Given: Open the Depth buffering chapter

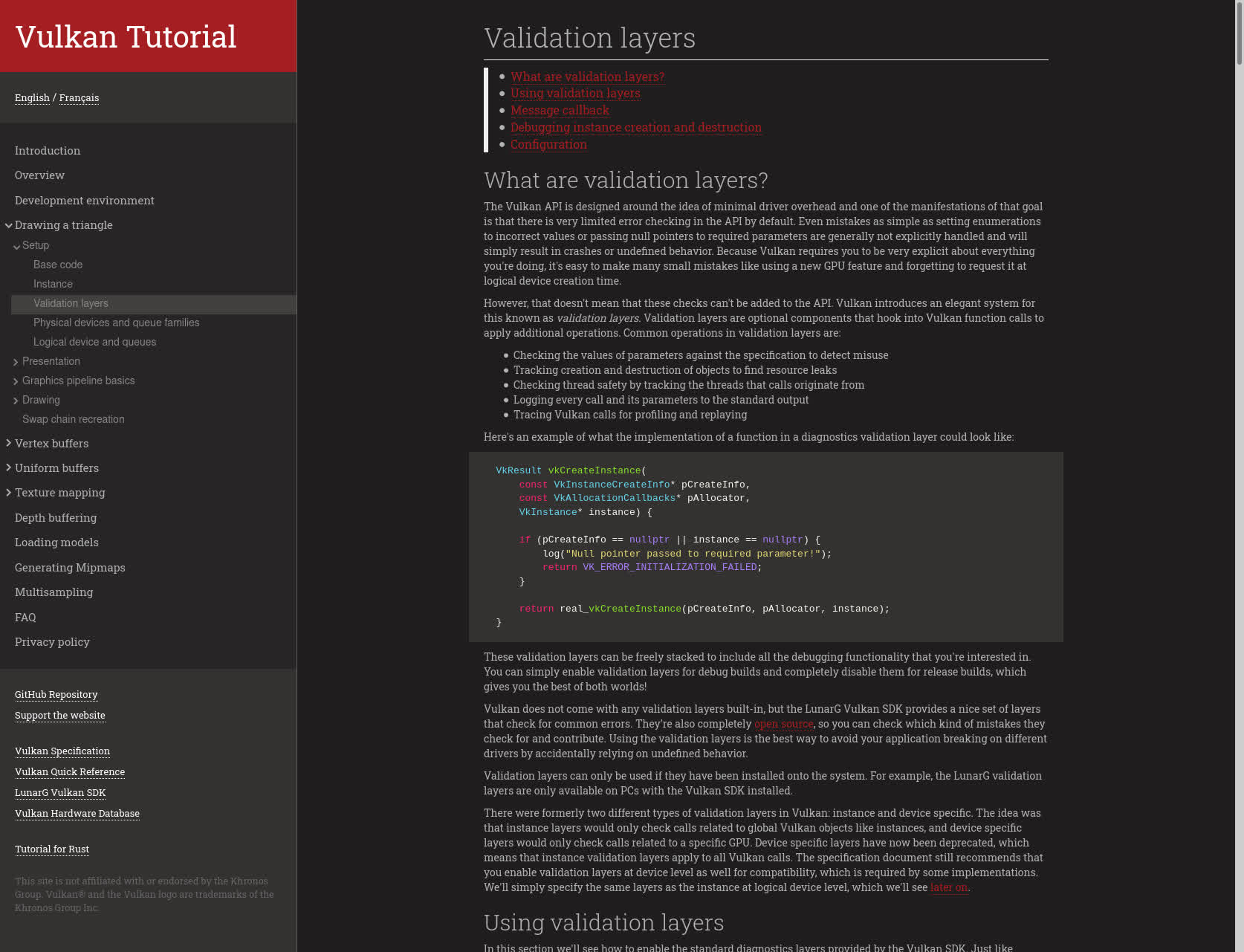Looking at the screenshot, I should (56, 517).
